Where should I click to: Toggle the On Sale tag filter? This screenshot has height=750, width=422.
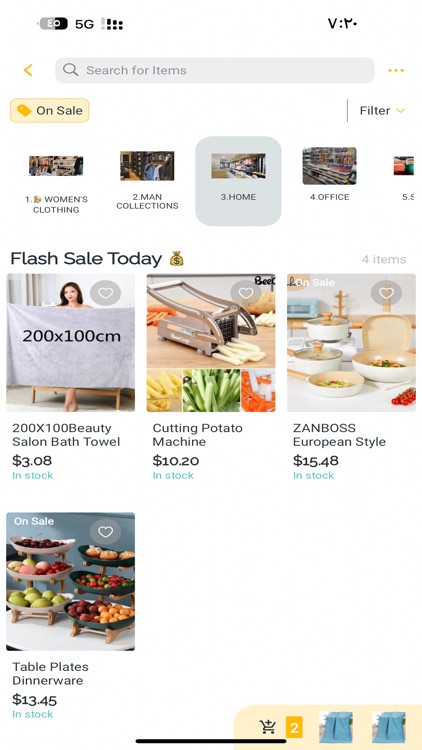coord(50,110)
